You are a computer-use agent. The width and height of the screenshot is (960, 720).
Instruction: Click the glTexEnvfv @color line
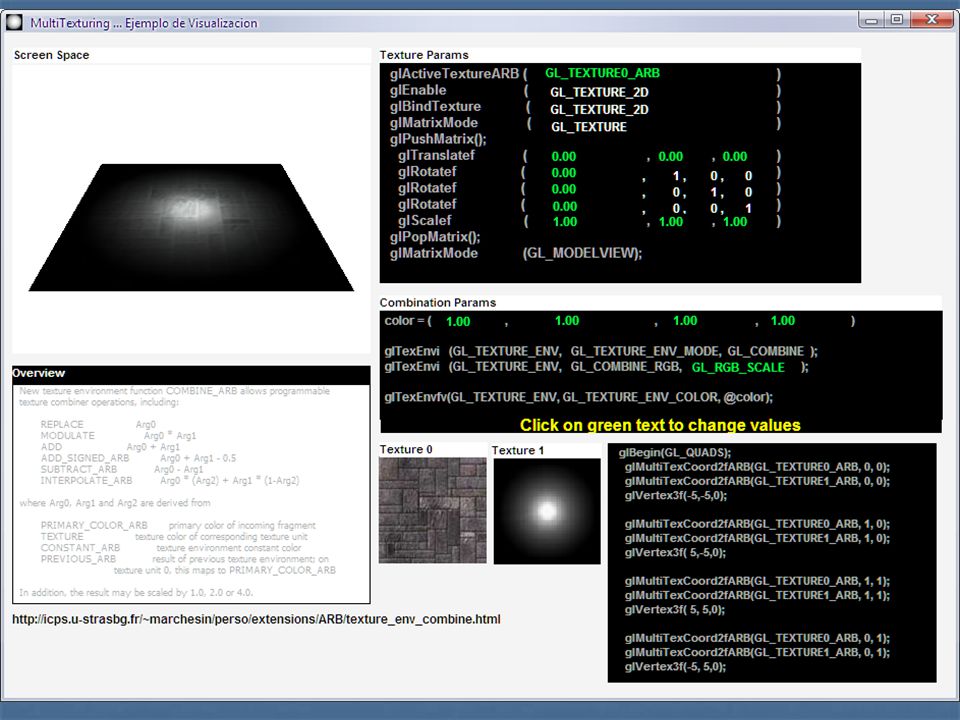[x=579, y=397]
